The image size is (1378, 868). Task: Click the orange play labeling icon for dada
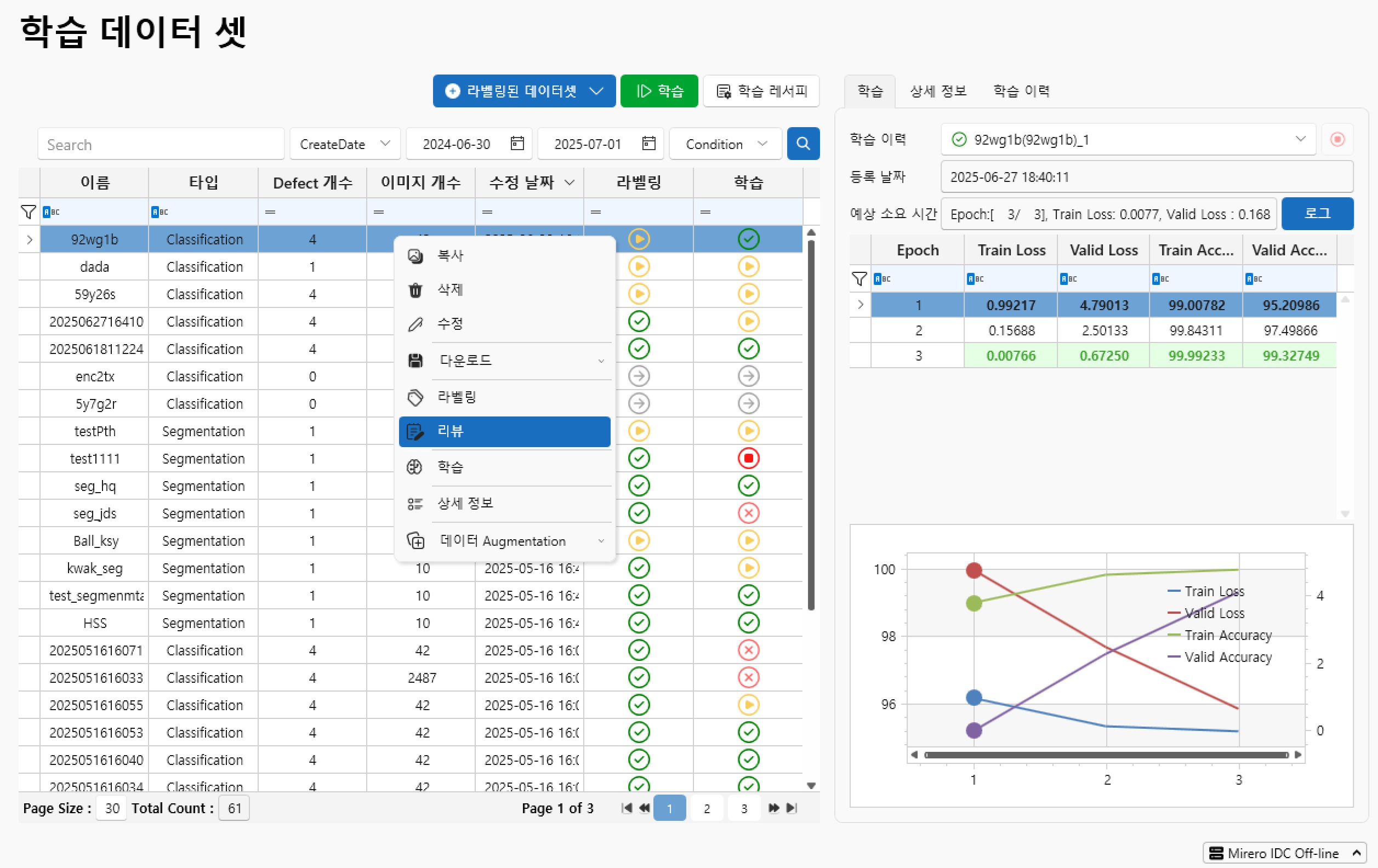click(x=639, y=267)
